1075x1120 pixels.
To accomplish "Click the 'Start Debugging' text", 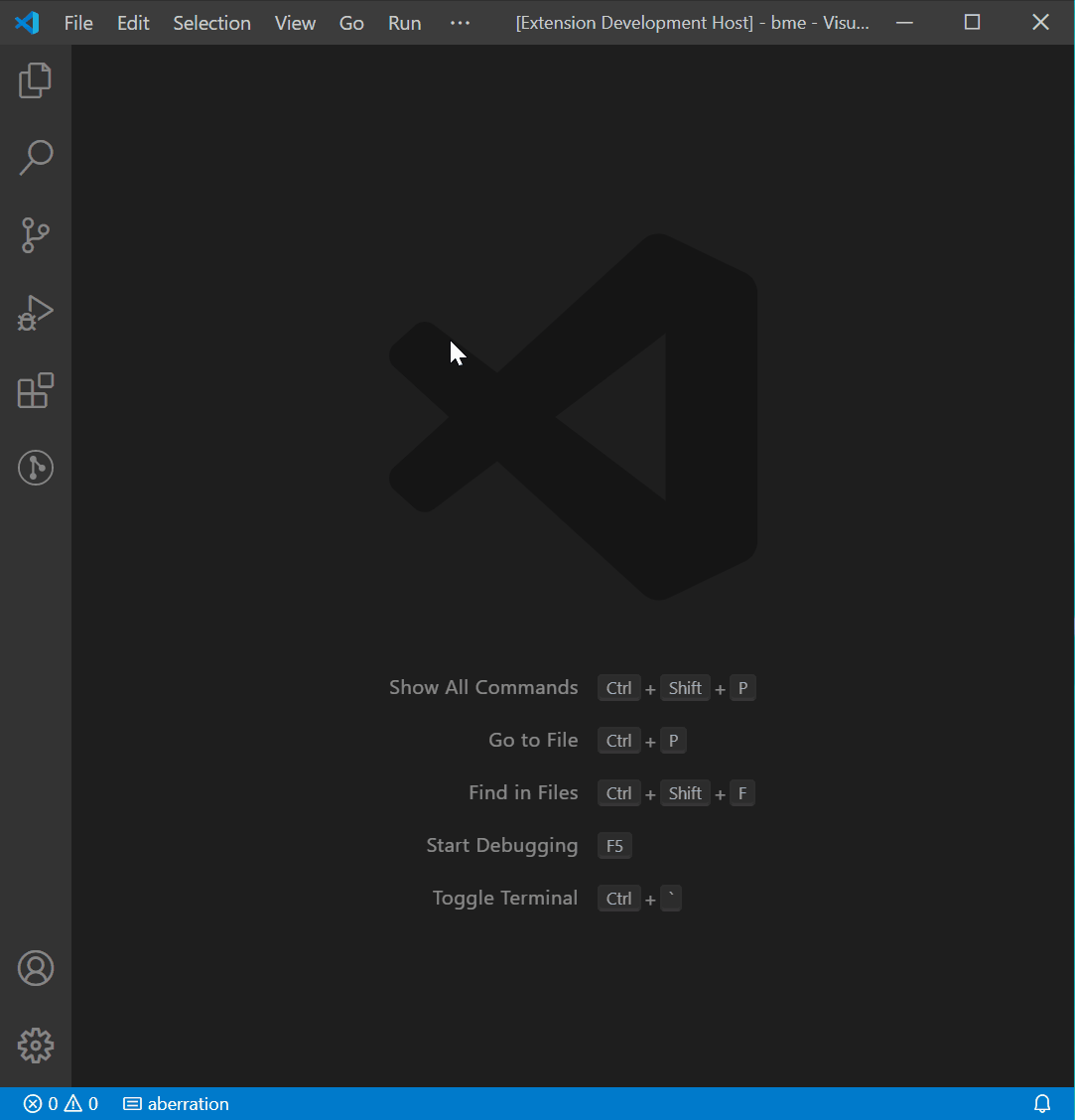I will [502, 846].
